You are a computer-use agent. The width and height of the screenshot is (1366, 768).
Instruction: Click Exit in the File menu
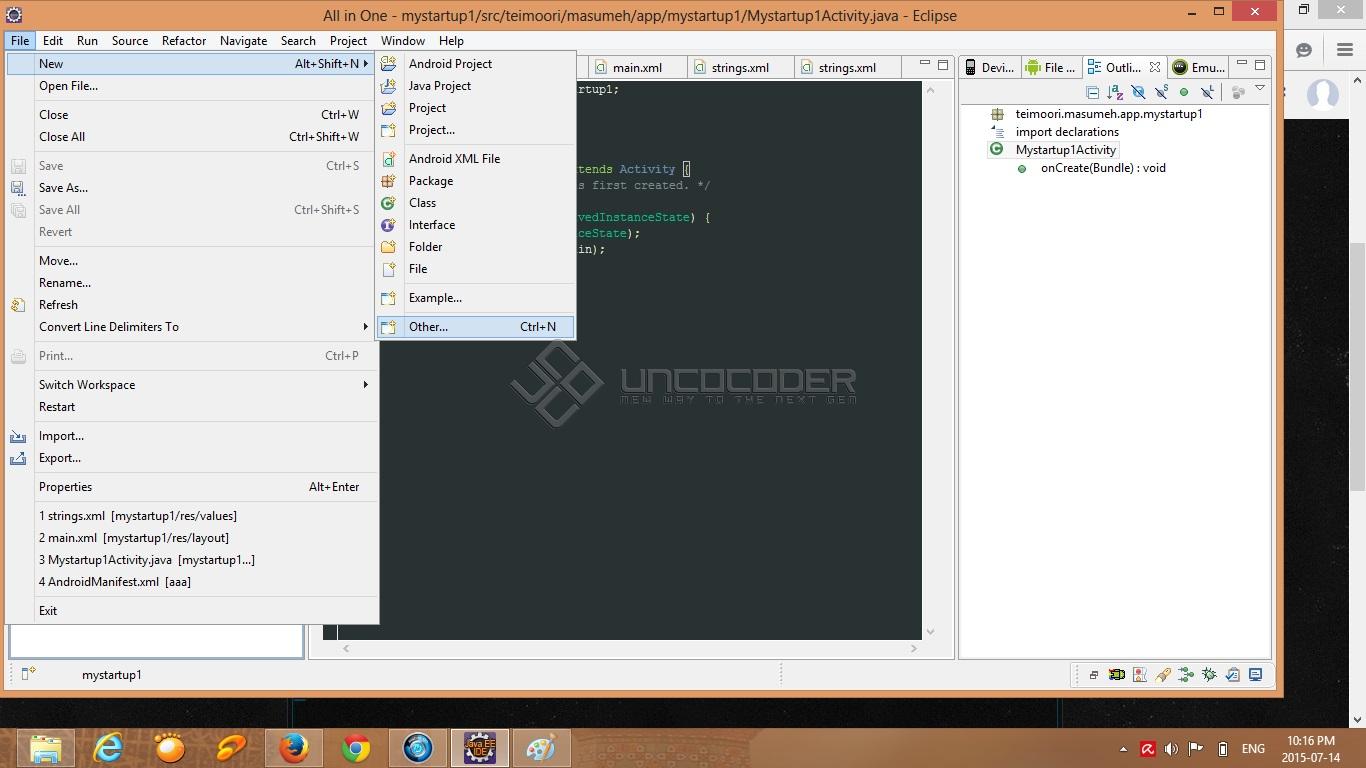[x=191, y=611]
